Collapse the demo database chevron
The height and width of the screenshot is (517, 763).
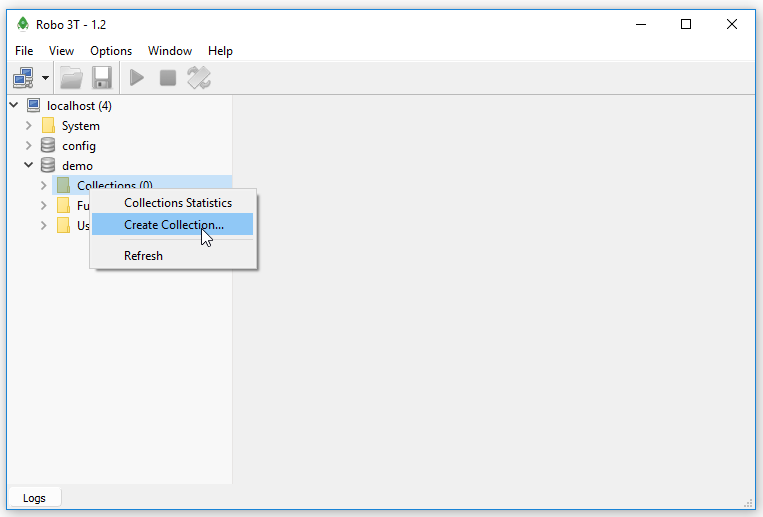pos(29,165)
